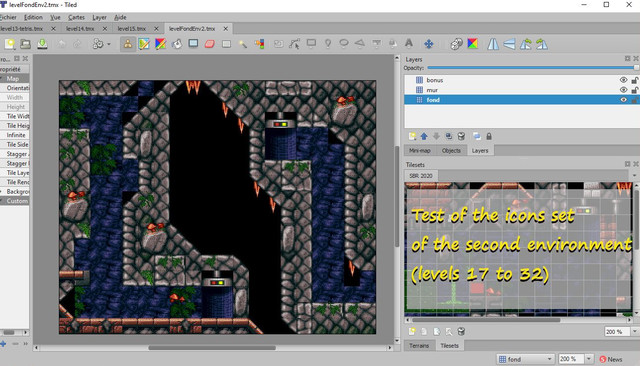Viewport: 640px width, 366px height.
Task: Flip the stamp horizontally
Action: tap(493, 44)
